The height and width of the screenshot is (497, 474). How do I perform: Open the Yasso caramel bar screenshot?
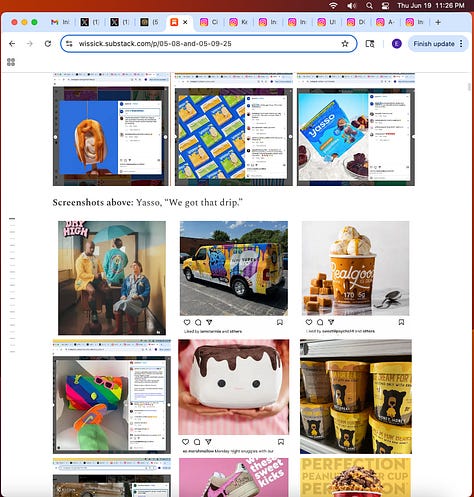pos(111,129)
